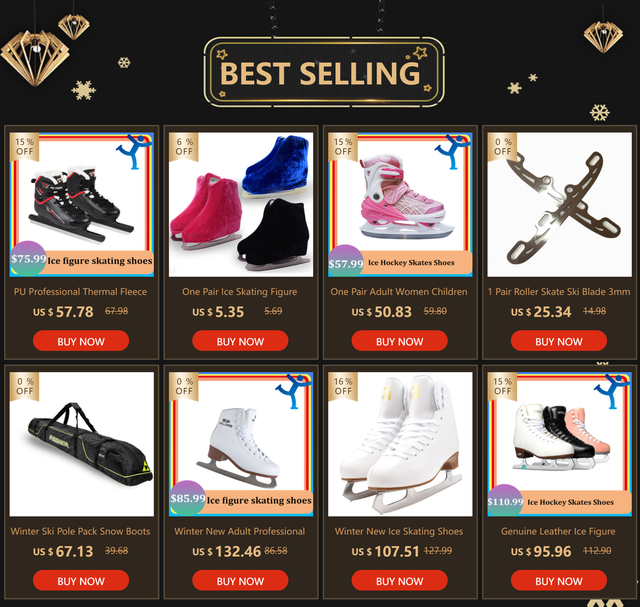Click the BEST SELLING banner sign
Screen dimensions: 640x607
[x=324, y=72]
